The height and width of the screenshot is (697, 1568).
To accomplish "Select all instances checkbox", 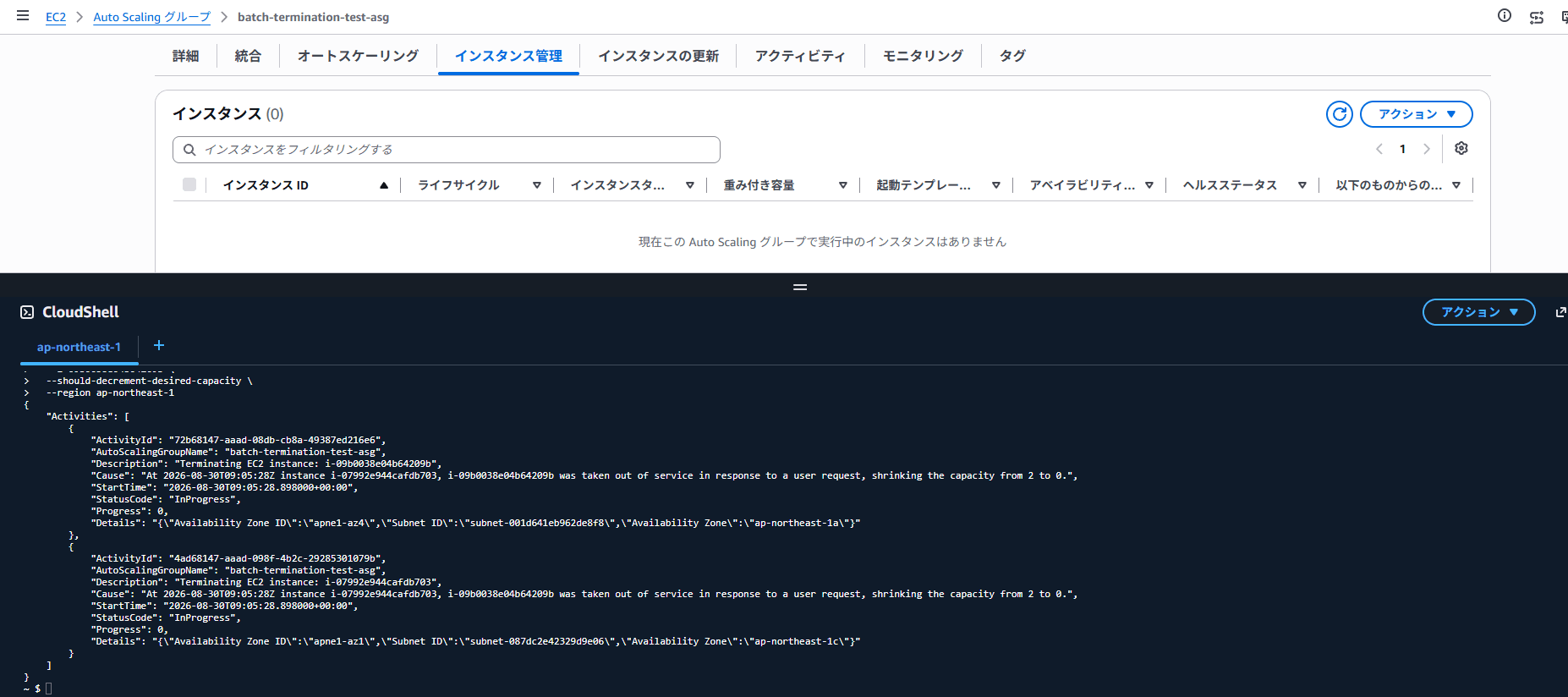I will (x=189, y=184).
